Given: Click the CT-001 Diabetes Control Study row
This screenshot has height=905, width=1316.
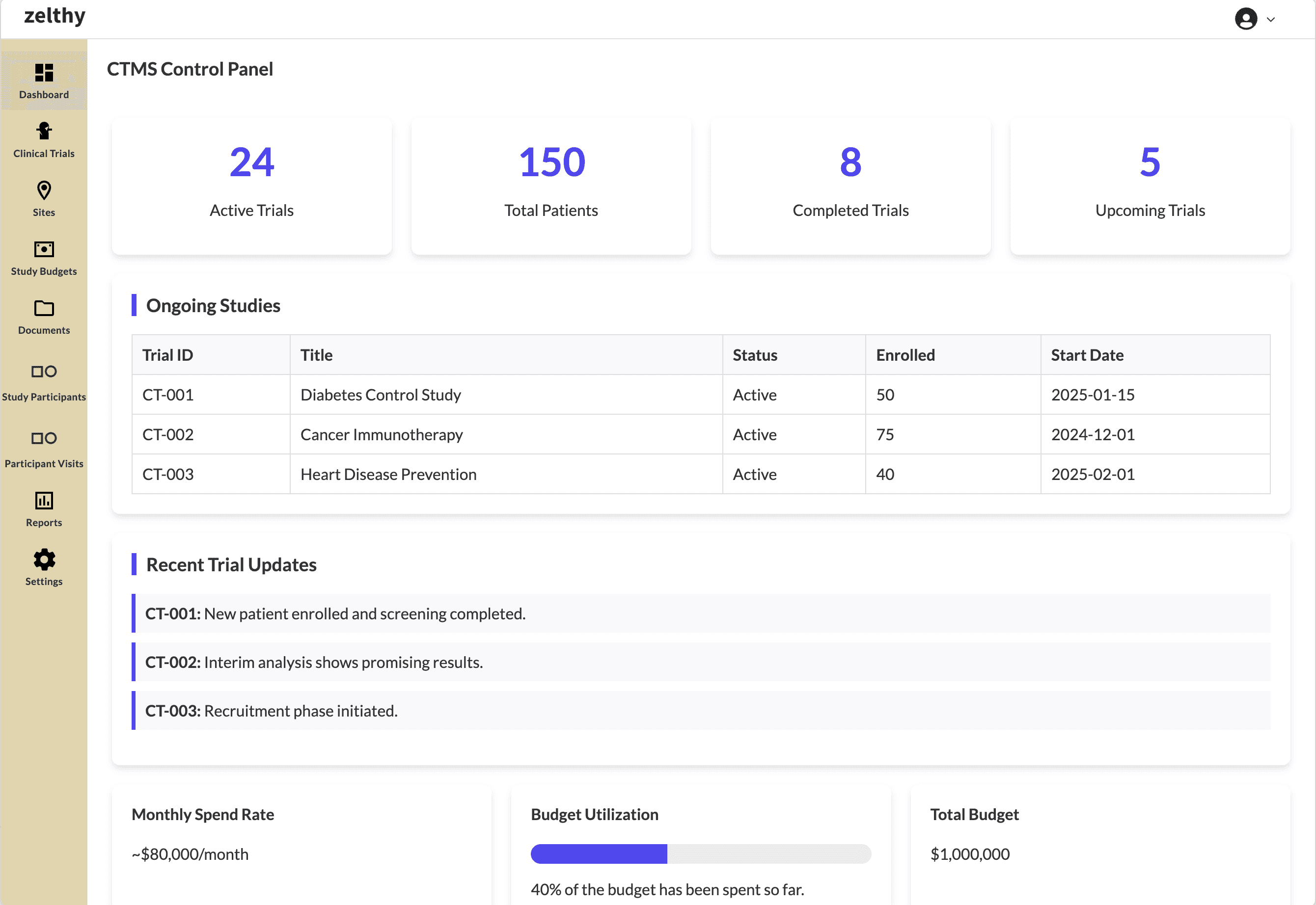Looking at the screenshot, I should [700, 395].
